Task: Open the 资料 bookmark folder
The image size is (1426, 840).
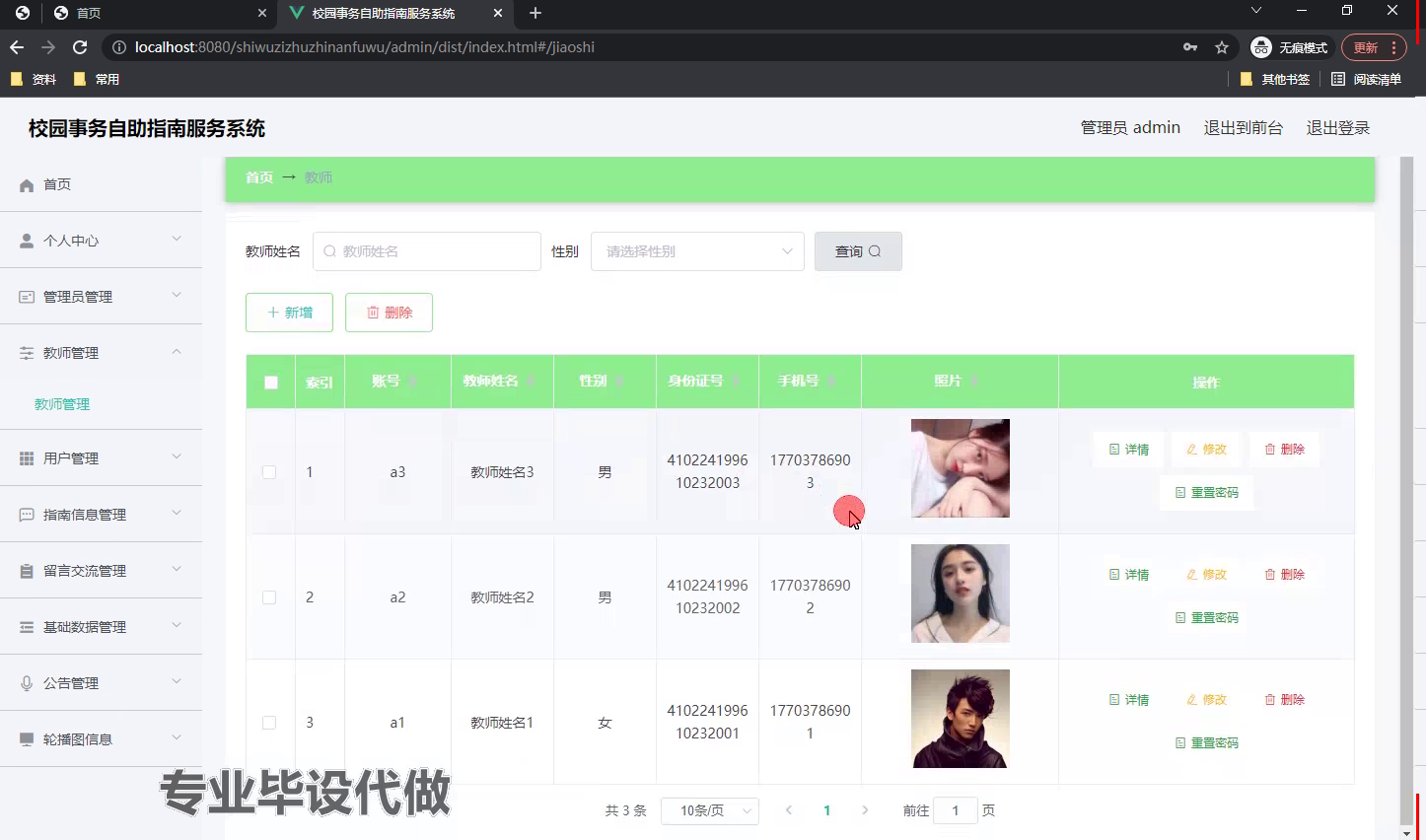Action: pyautogui.click(x=34, y=80)
